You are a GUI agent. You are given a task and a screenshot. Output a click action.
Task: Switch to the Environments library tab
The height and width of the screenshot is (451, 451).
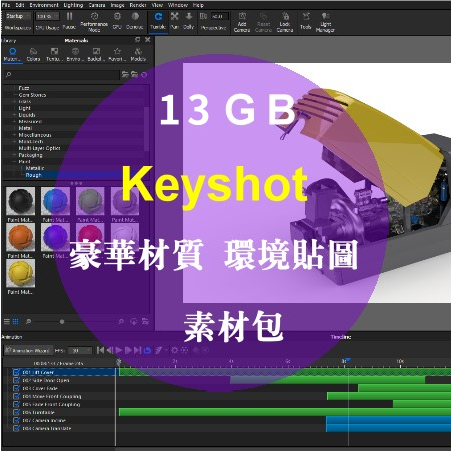tap(75, 55)
